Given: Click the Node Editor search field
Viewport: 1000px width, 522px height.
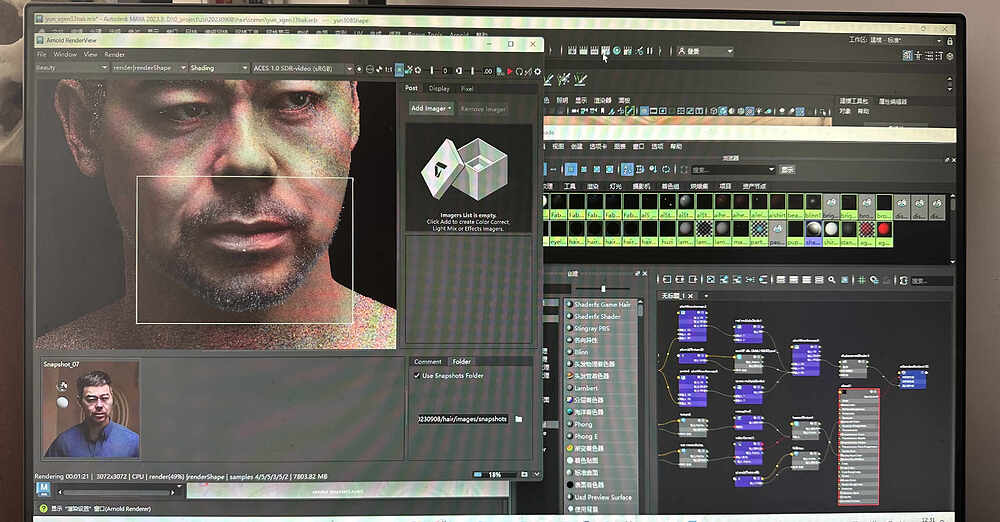Looking at the screenshot, I should coord(932,281).
